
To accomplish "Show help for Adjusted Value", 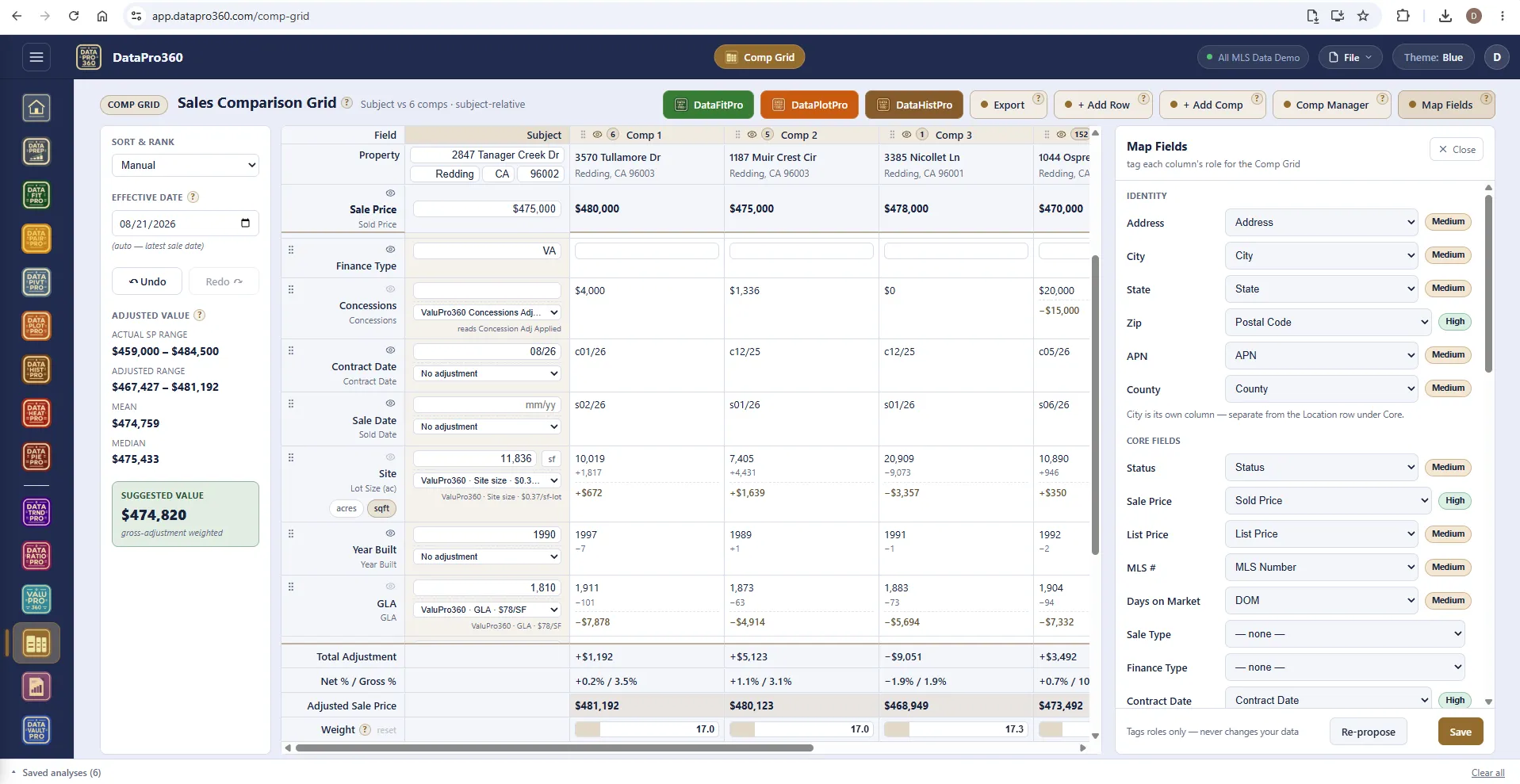I will coord(200,316).
